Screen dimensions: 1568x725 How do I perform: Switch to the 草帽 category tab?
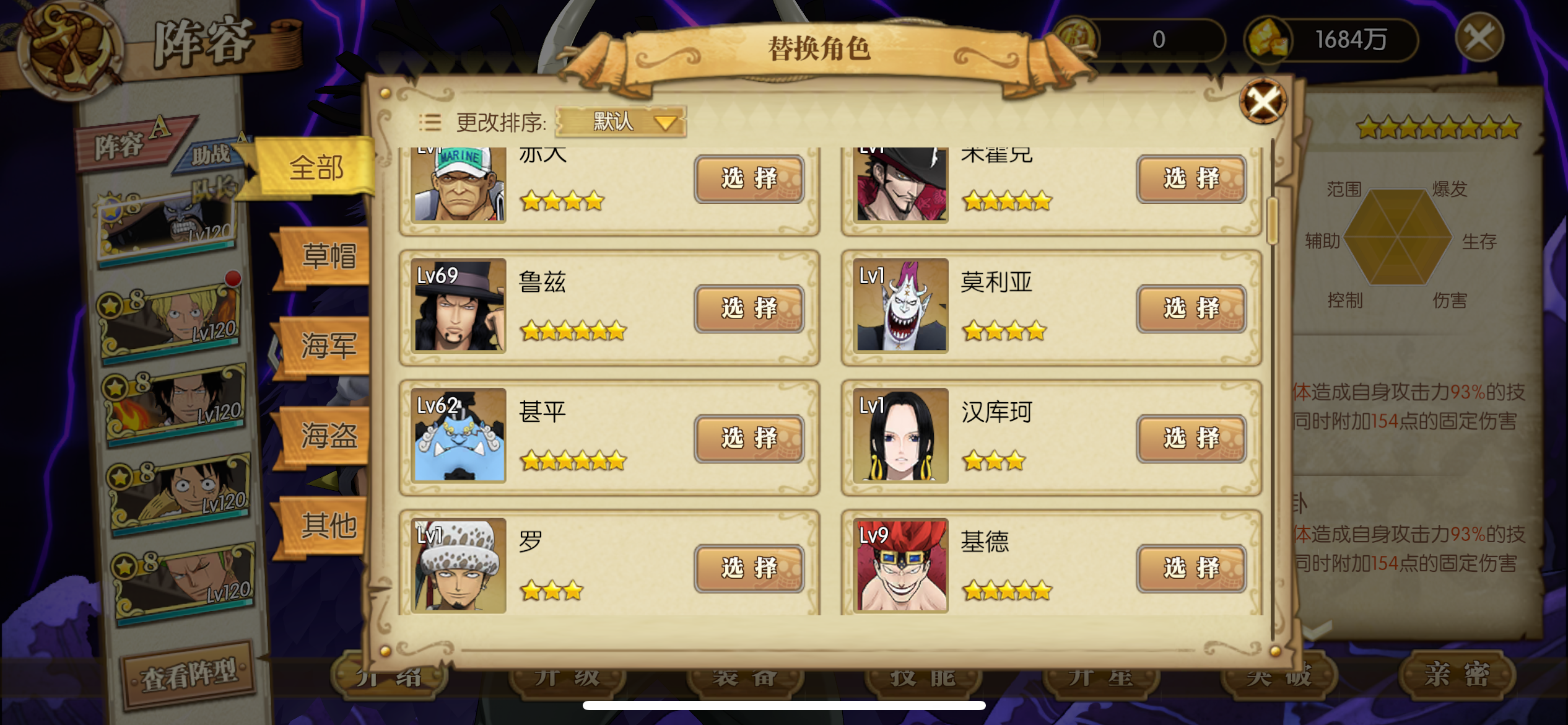(326, 256)
